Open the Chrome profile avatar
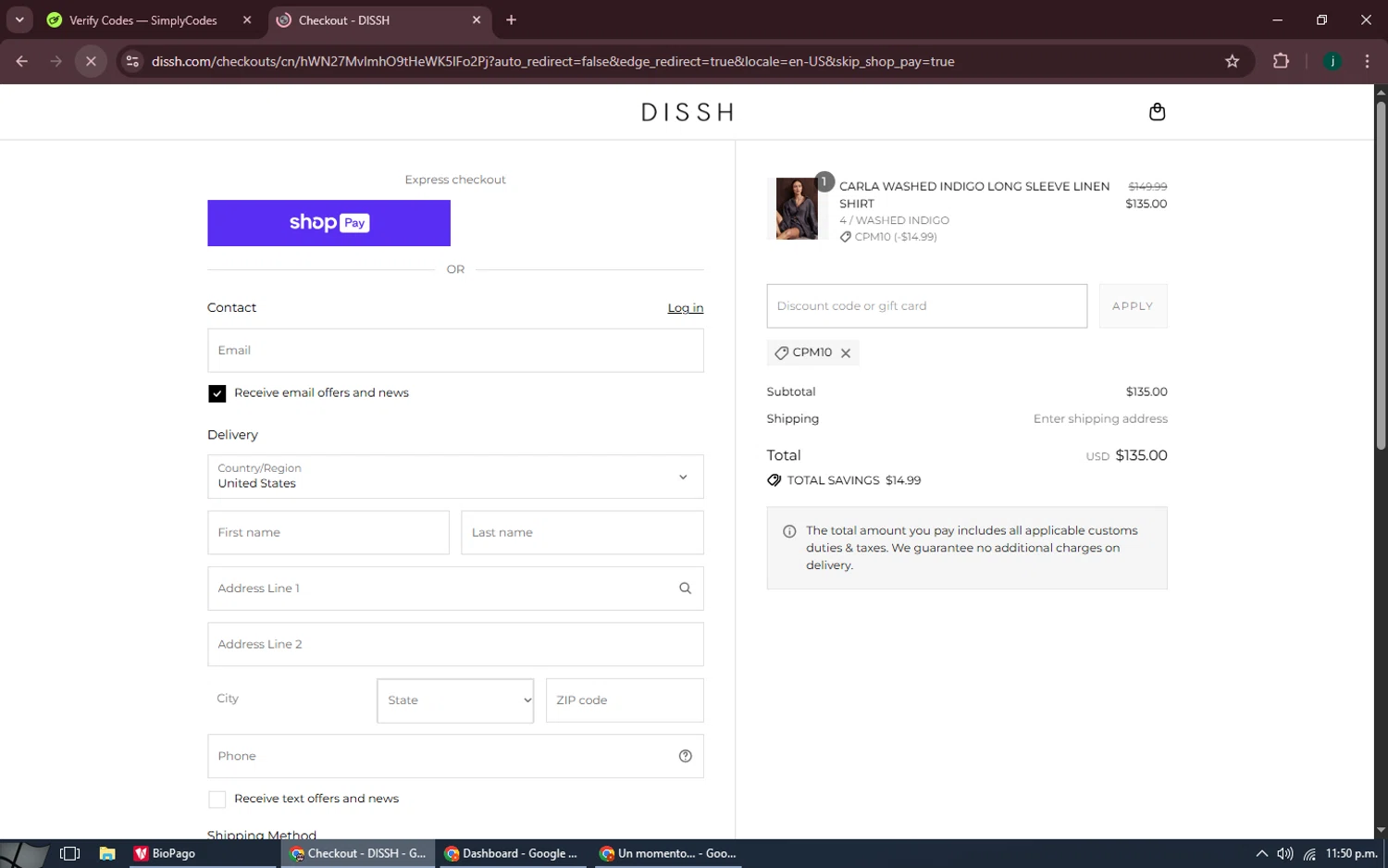 [1332, 62]
